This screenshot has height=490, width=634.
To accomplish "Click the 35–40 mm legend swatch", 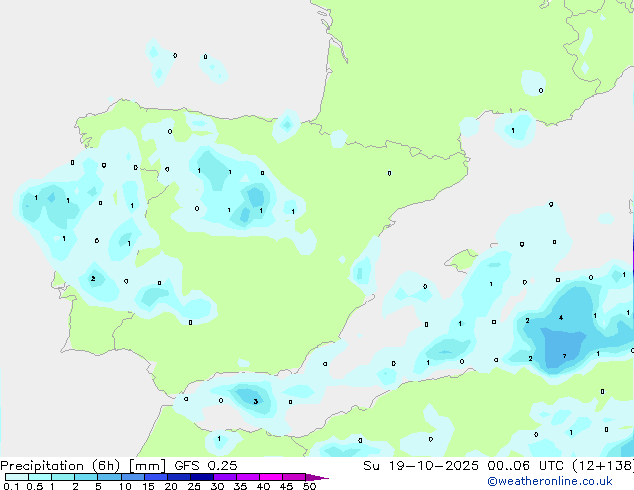I will 248,477.
